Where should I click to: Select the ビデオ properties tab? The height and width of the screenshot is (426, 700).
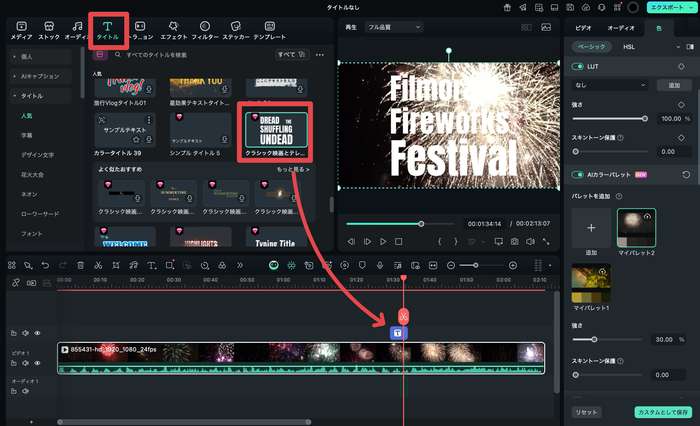point(583,28)
